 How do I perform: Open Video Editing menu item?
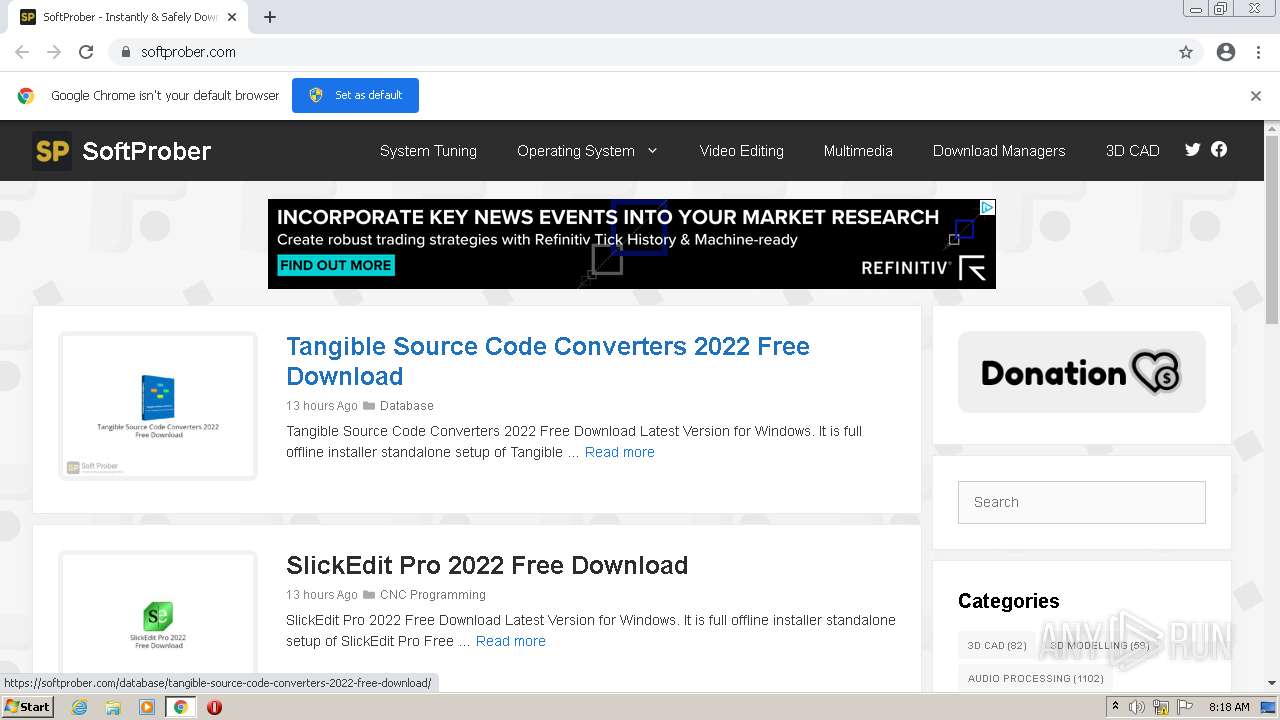pos(742,151)
